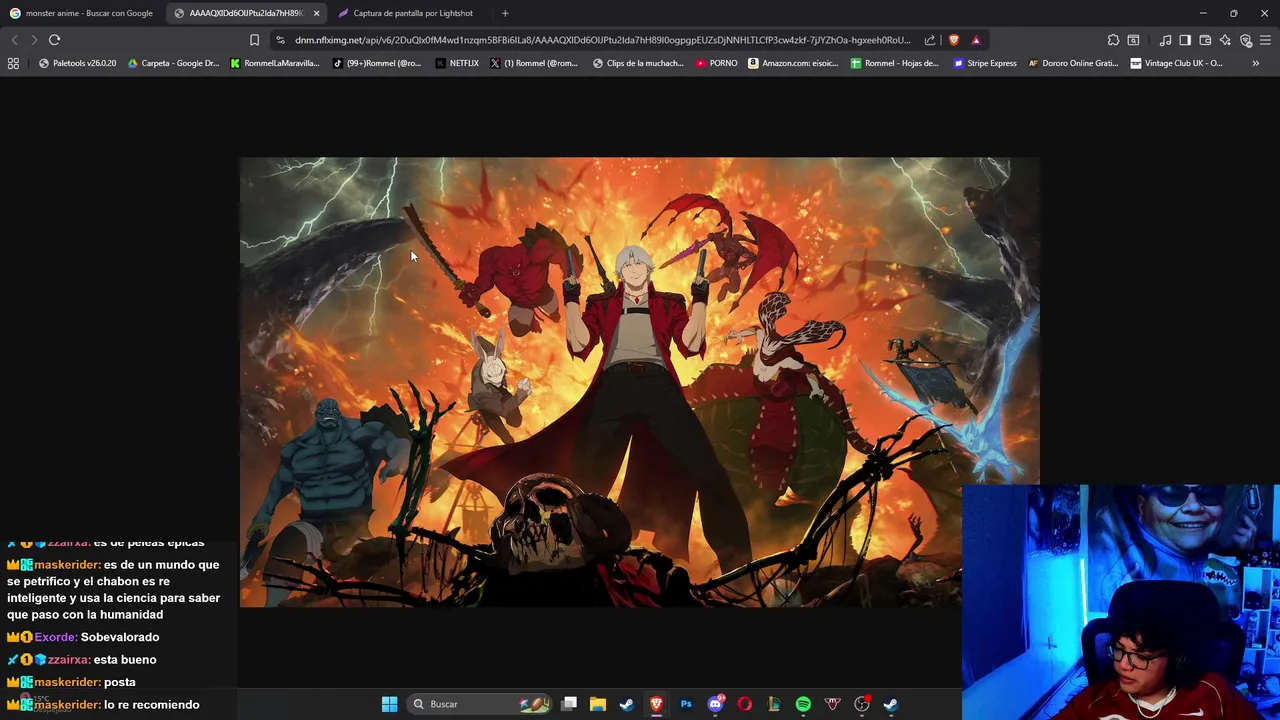Open Discord from the taskbar
This screenshot has width=1280, height=720.
[x=715, y=704]
